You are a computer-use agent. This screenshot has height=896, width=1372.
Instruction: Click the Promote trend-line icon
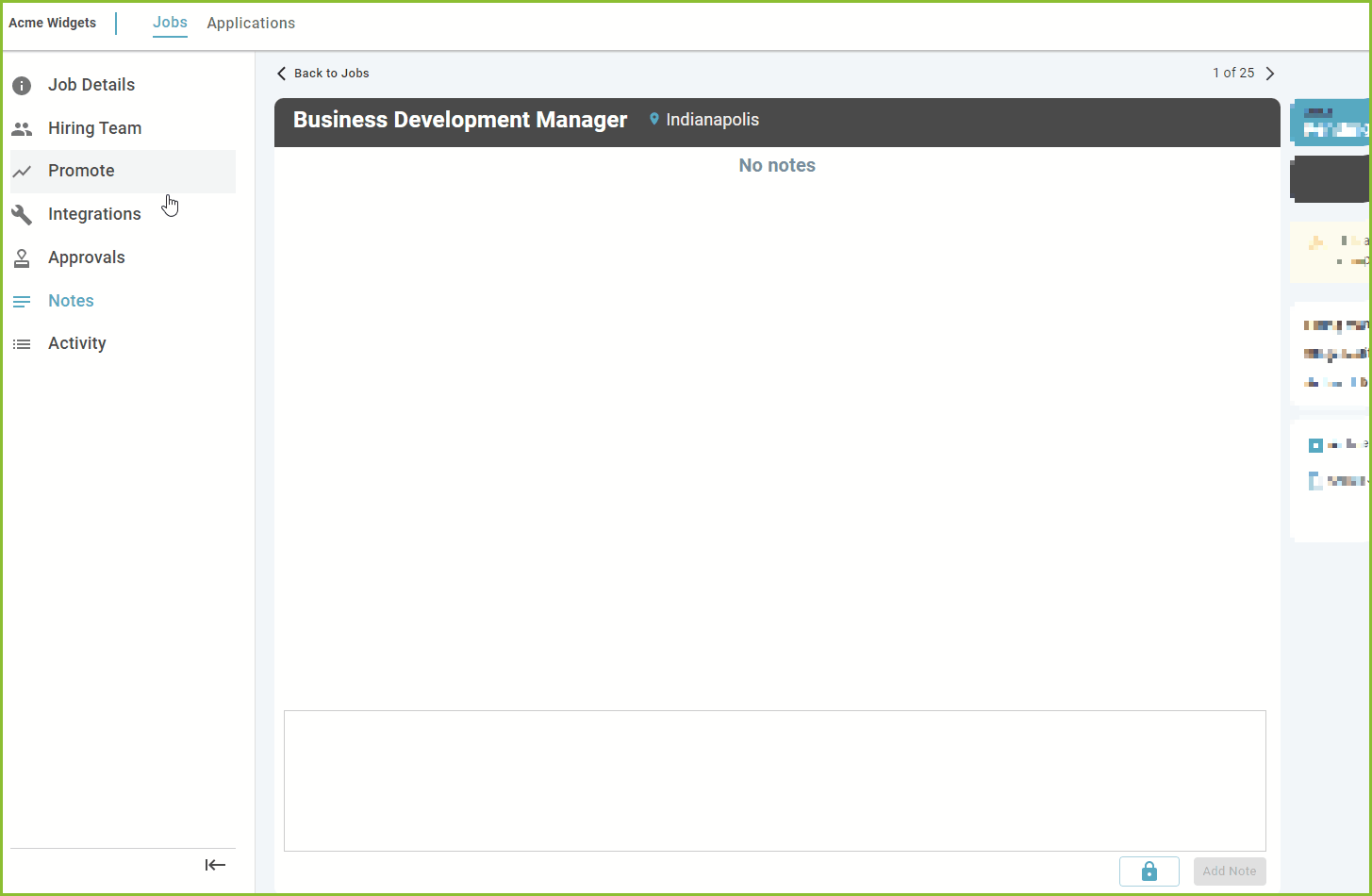pos(22,172)
